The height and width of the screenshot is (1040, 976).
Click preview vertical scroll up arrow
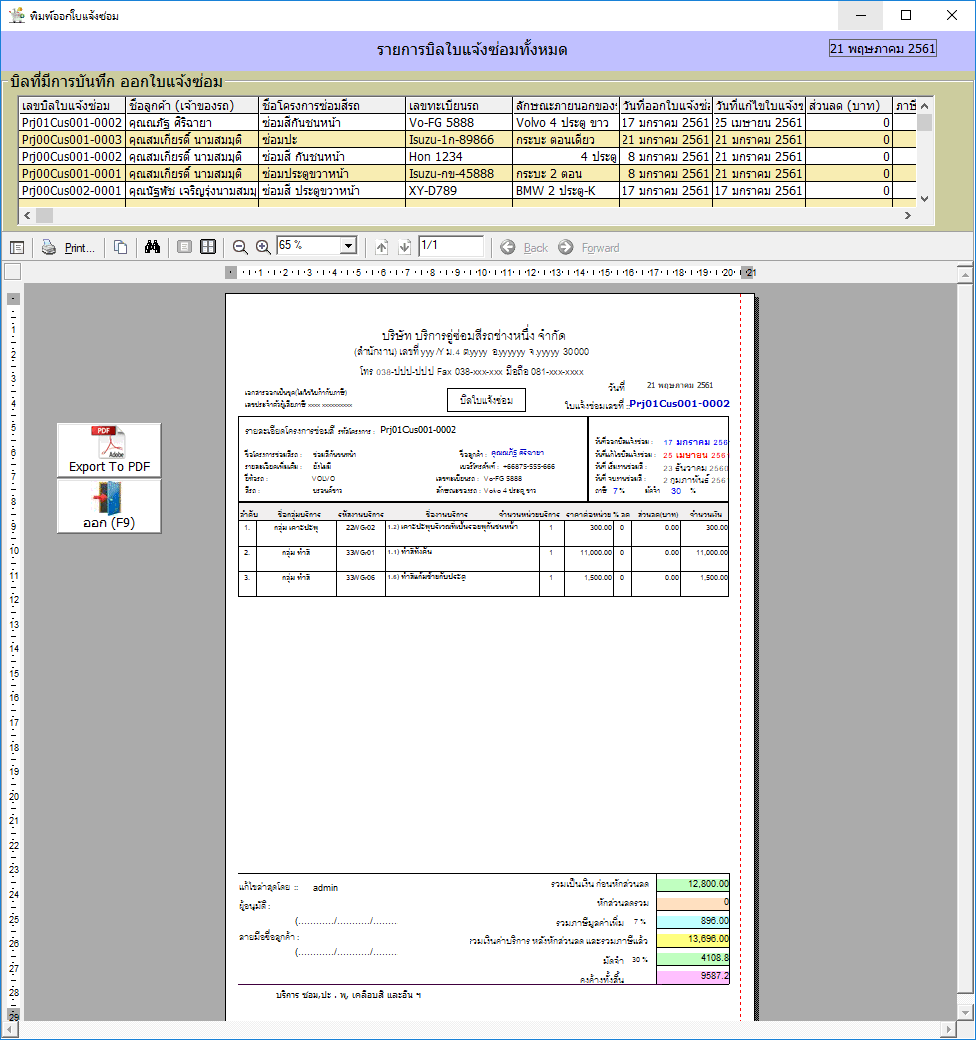tap(965, 274)
